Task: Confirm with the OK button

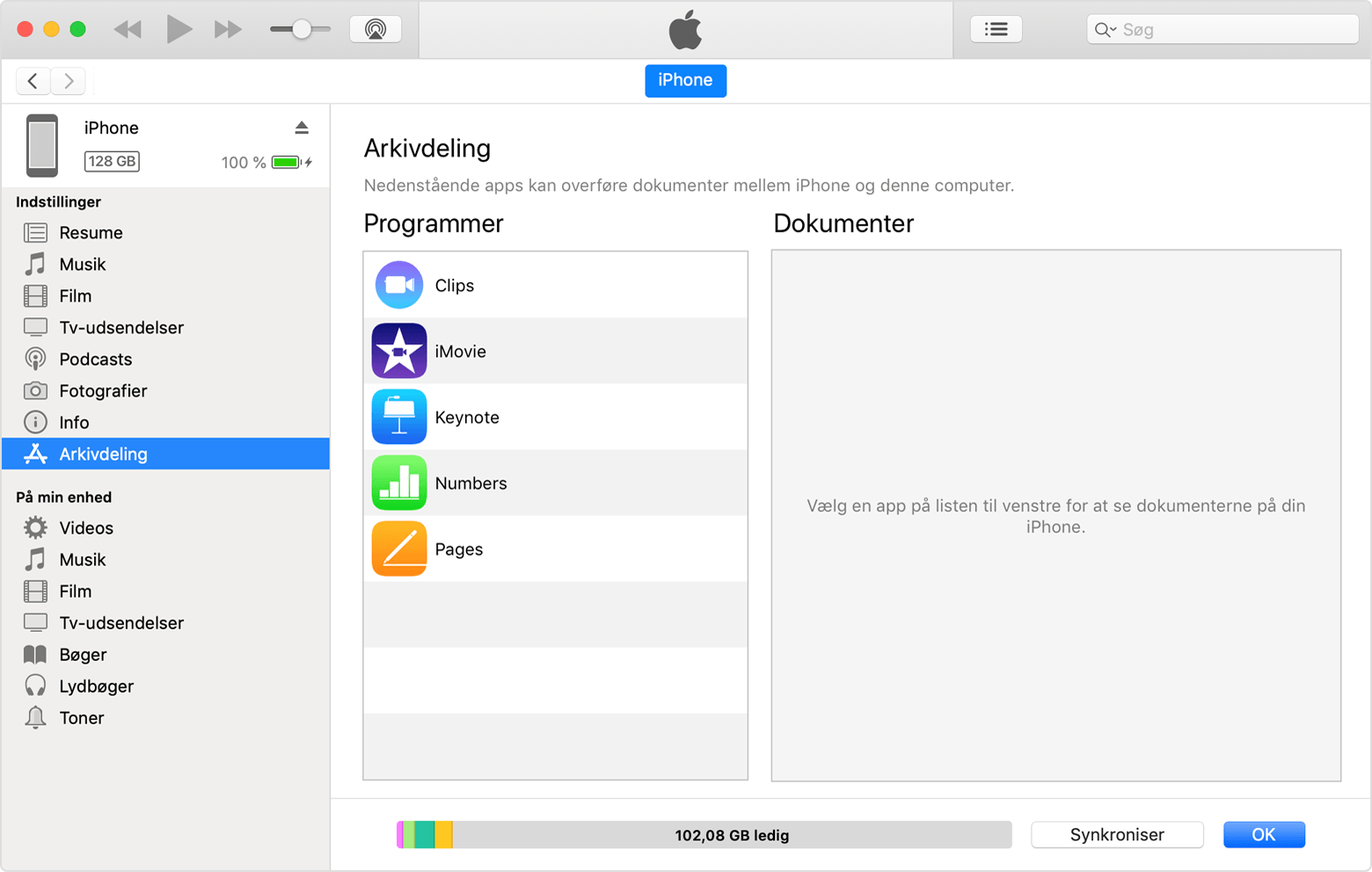Action: click(1263, 834)
